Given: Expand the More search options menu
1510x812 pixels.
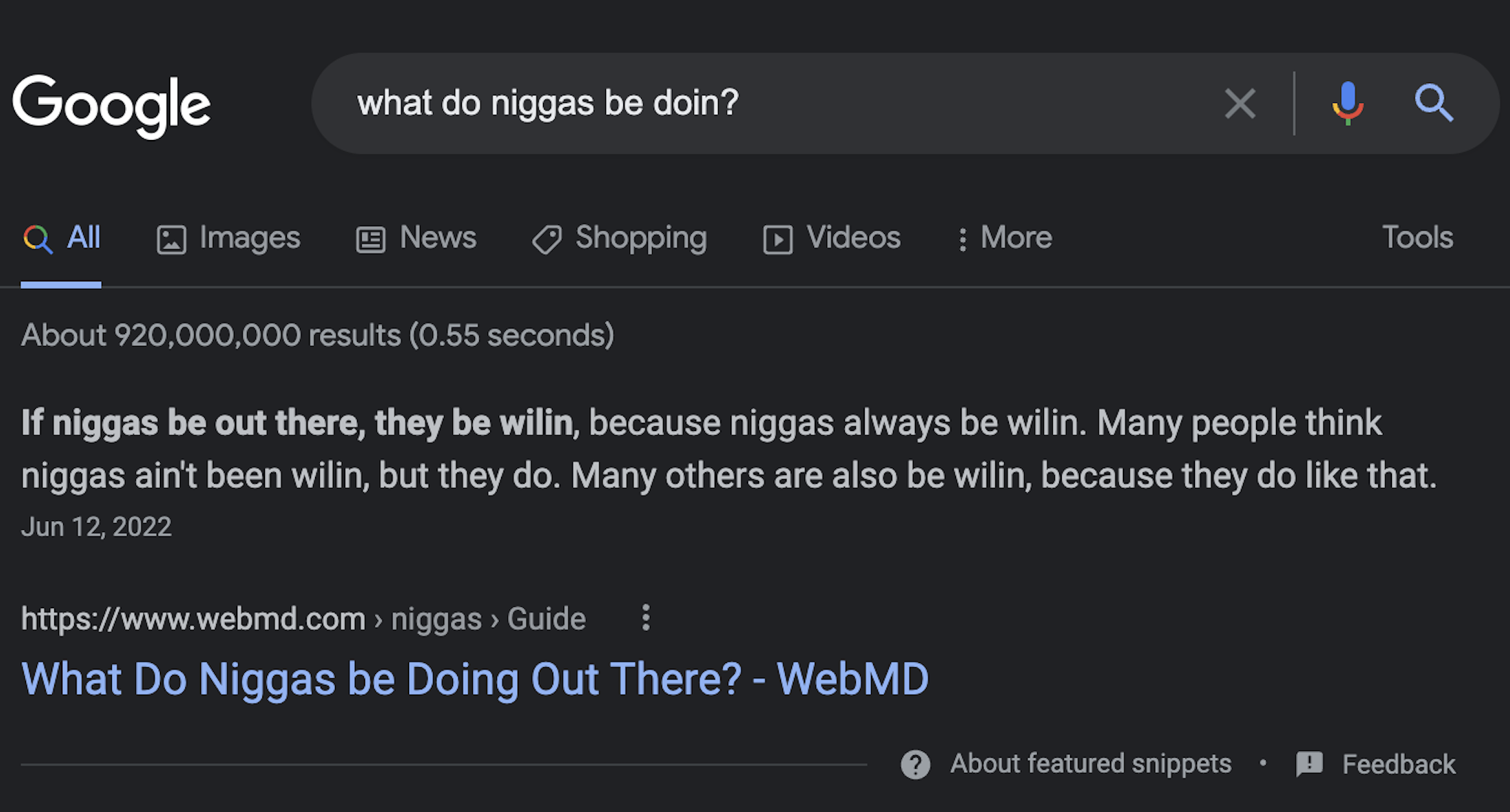Looking at the screenshot, I should [x=1006, y=238].
